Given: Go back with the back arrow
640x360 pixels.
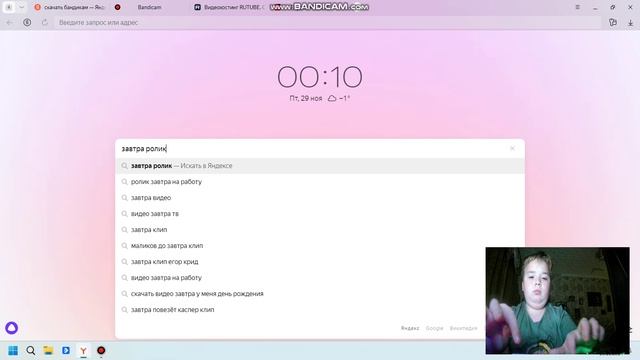Looking at the screenshot, I should point(9,22).
